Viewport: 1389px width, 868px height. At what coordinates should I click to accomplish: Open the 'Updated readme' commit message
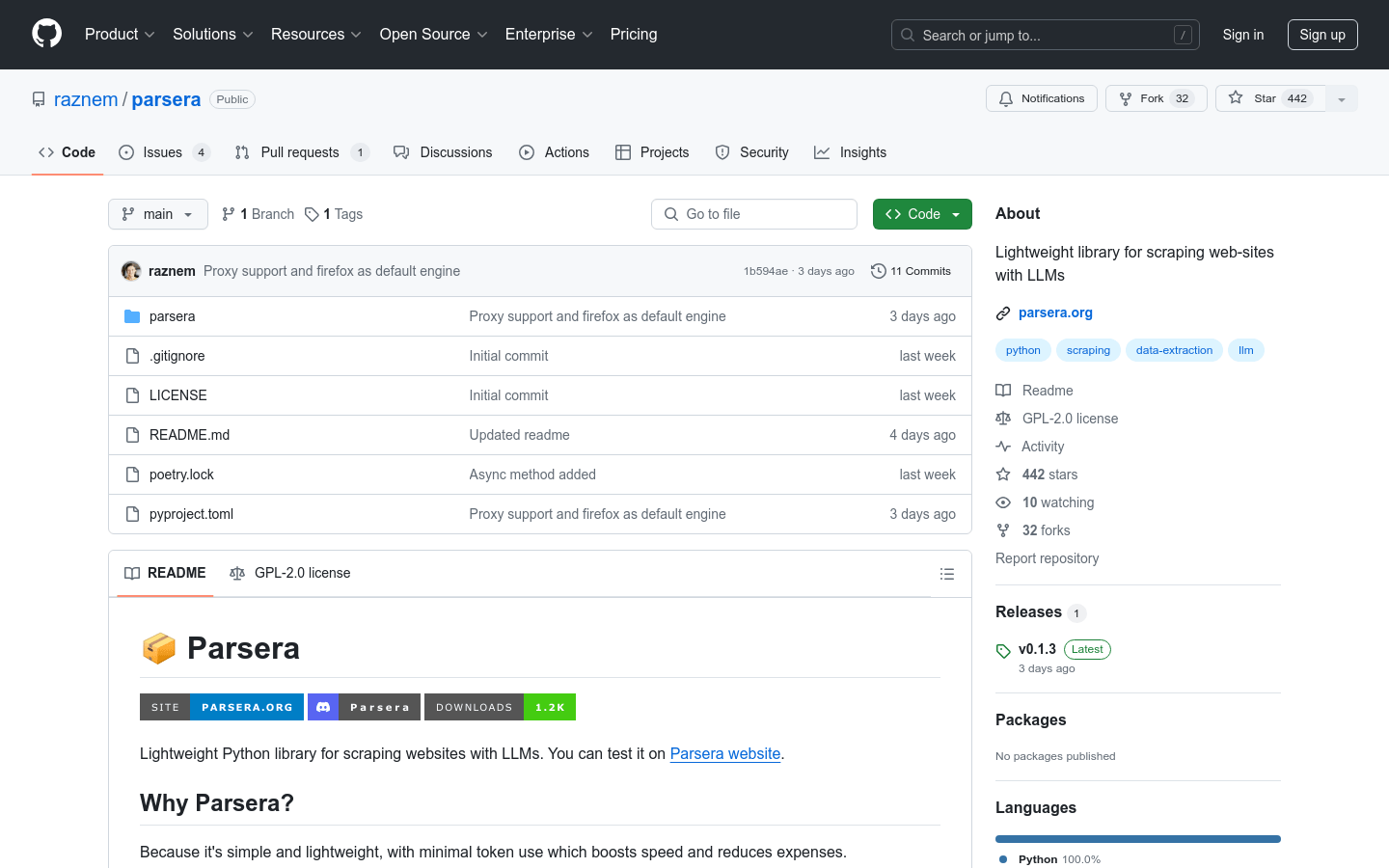pyautogui.click(x=519, y=435)
